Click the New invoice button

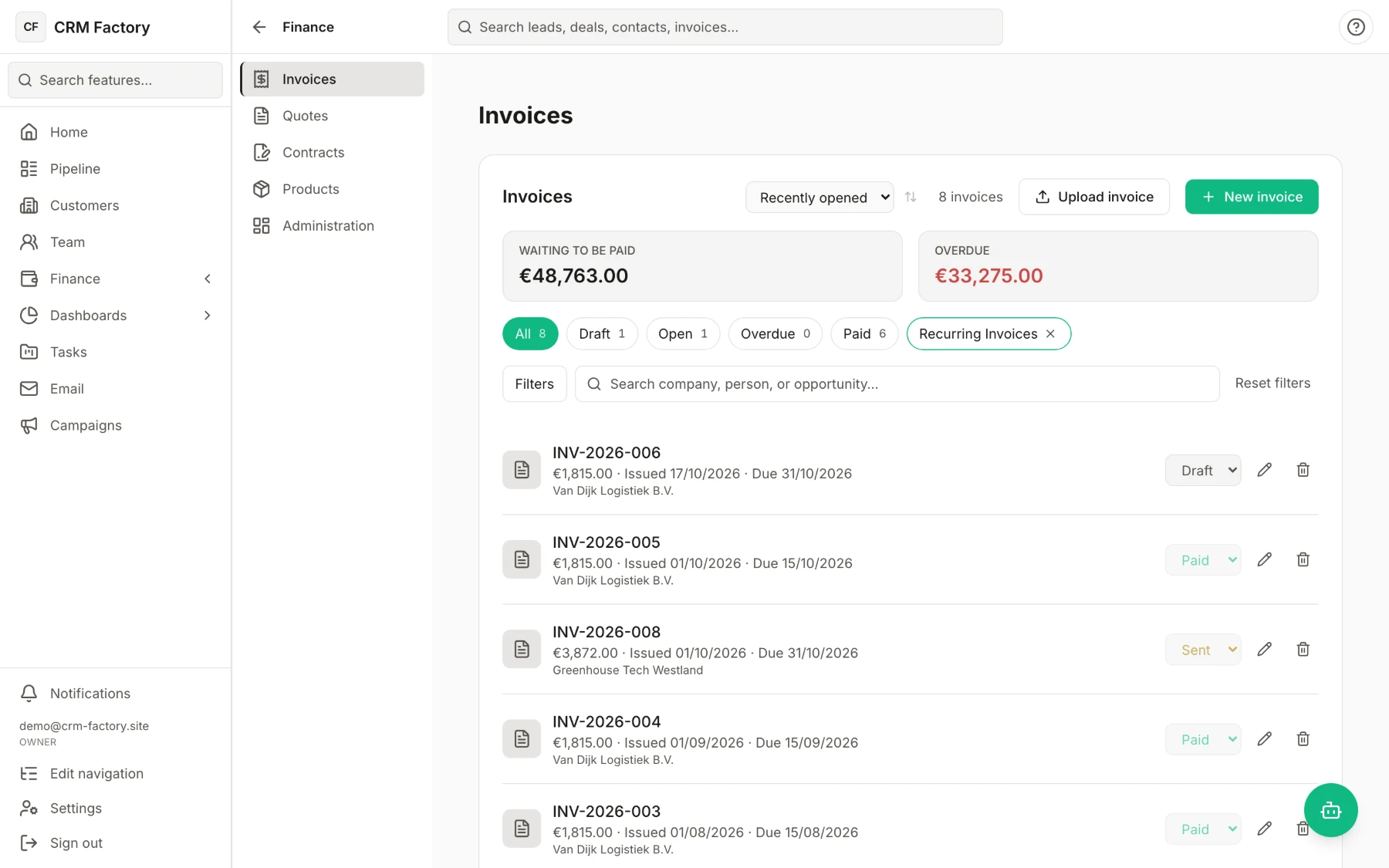tap(1252, 197)
